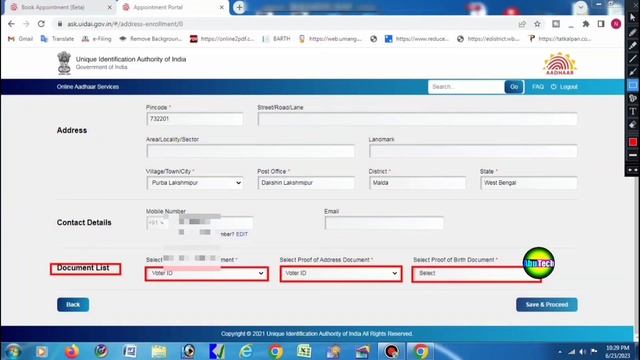This screenshot has height=360, width=640.
Task: Select the line tool in annotation toolbar
Action: pos(633,59)
